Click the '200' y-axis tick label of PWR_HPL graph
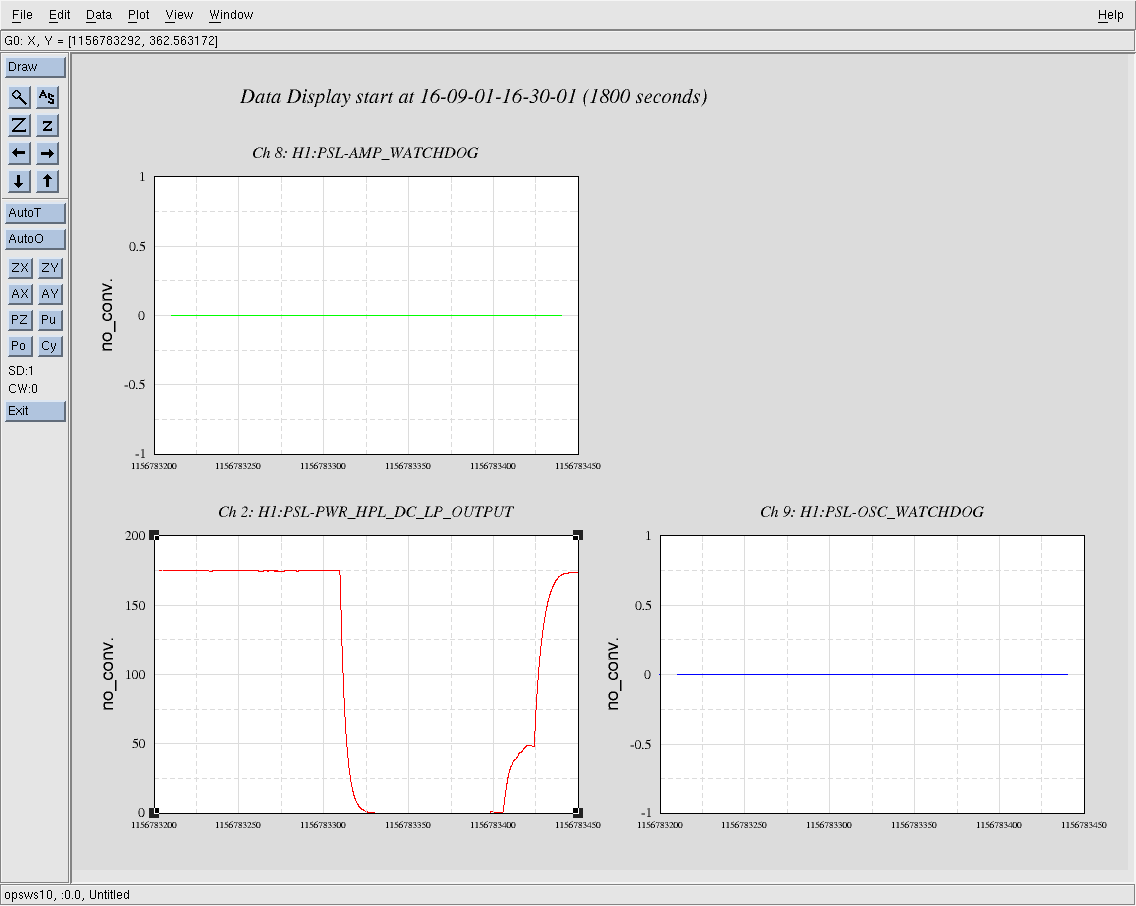This screenshot has height=906, width=1136. point(135,536)
